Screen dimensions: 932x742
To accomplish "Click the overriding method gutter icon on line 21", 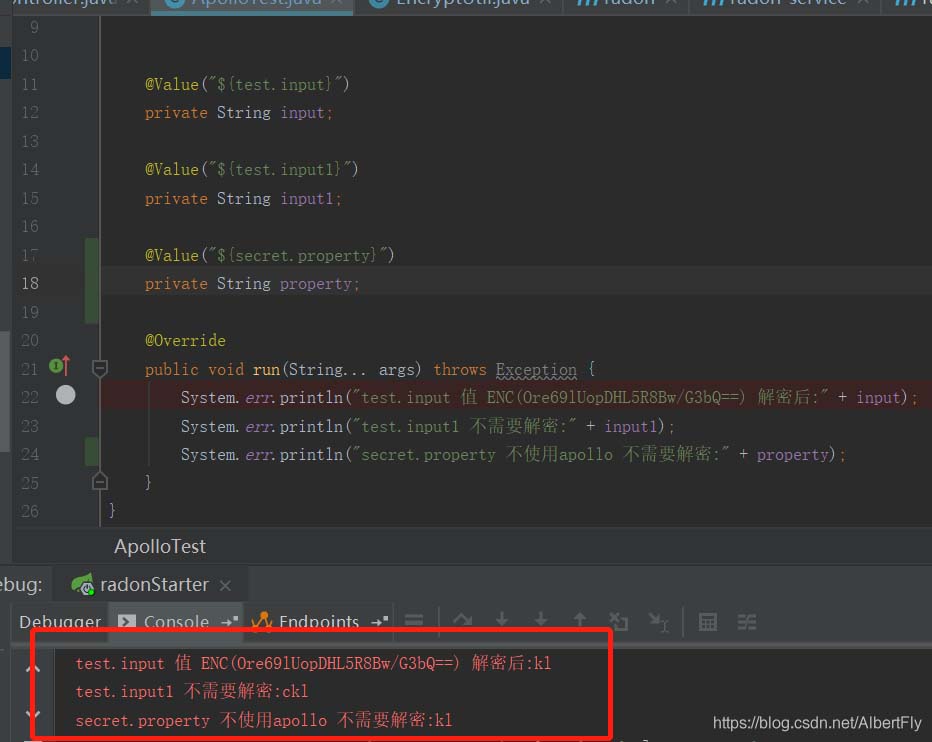I will click(59, 365).
